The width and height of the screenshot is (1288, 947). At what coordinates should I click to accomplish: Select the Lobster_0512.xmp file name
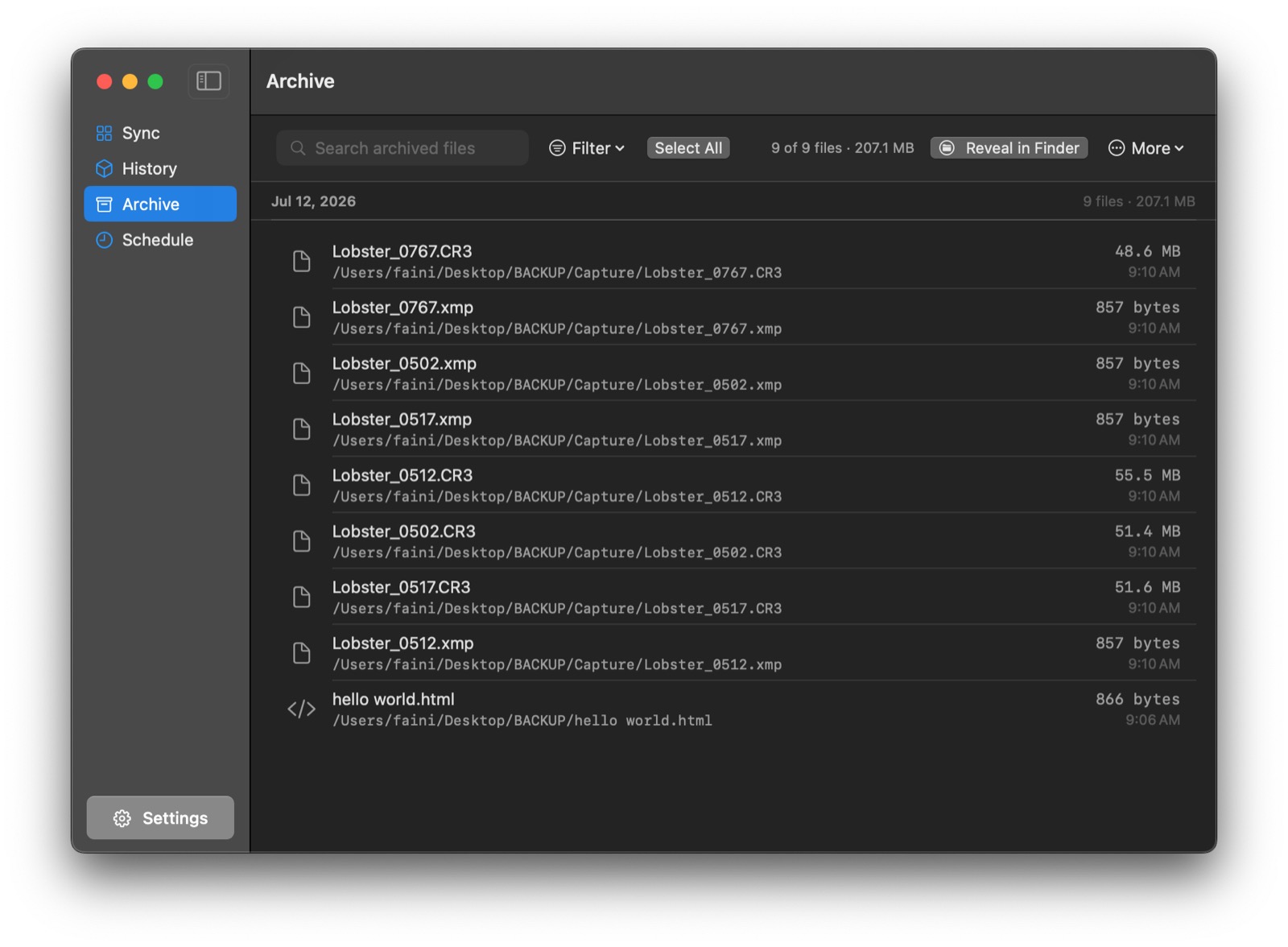[x=402, y=643]
